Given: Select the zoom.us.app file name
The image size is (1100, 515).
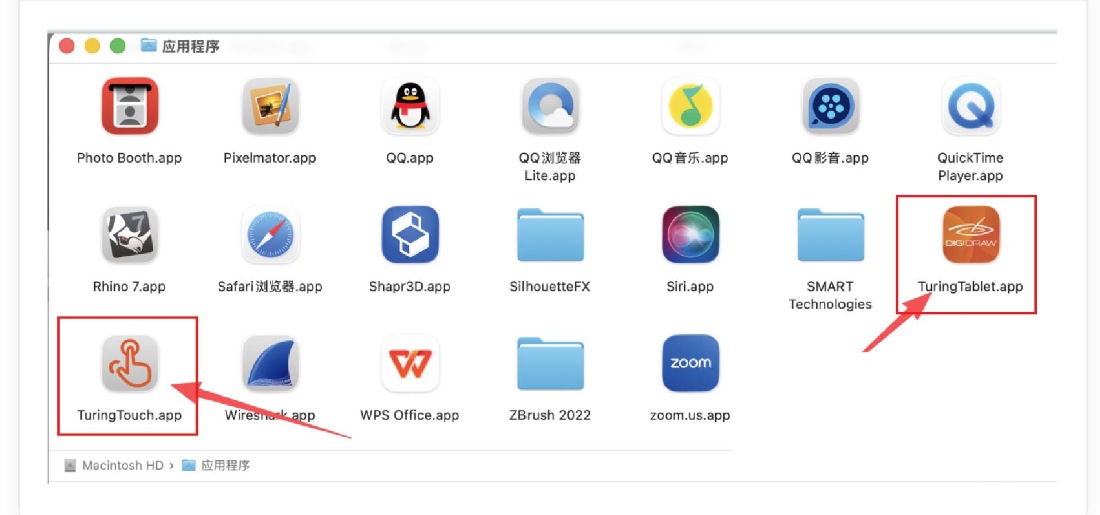Looking at the screenshot, I should tap(690, 415).
